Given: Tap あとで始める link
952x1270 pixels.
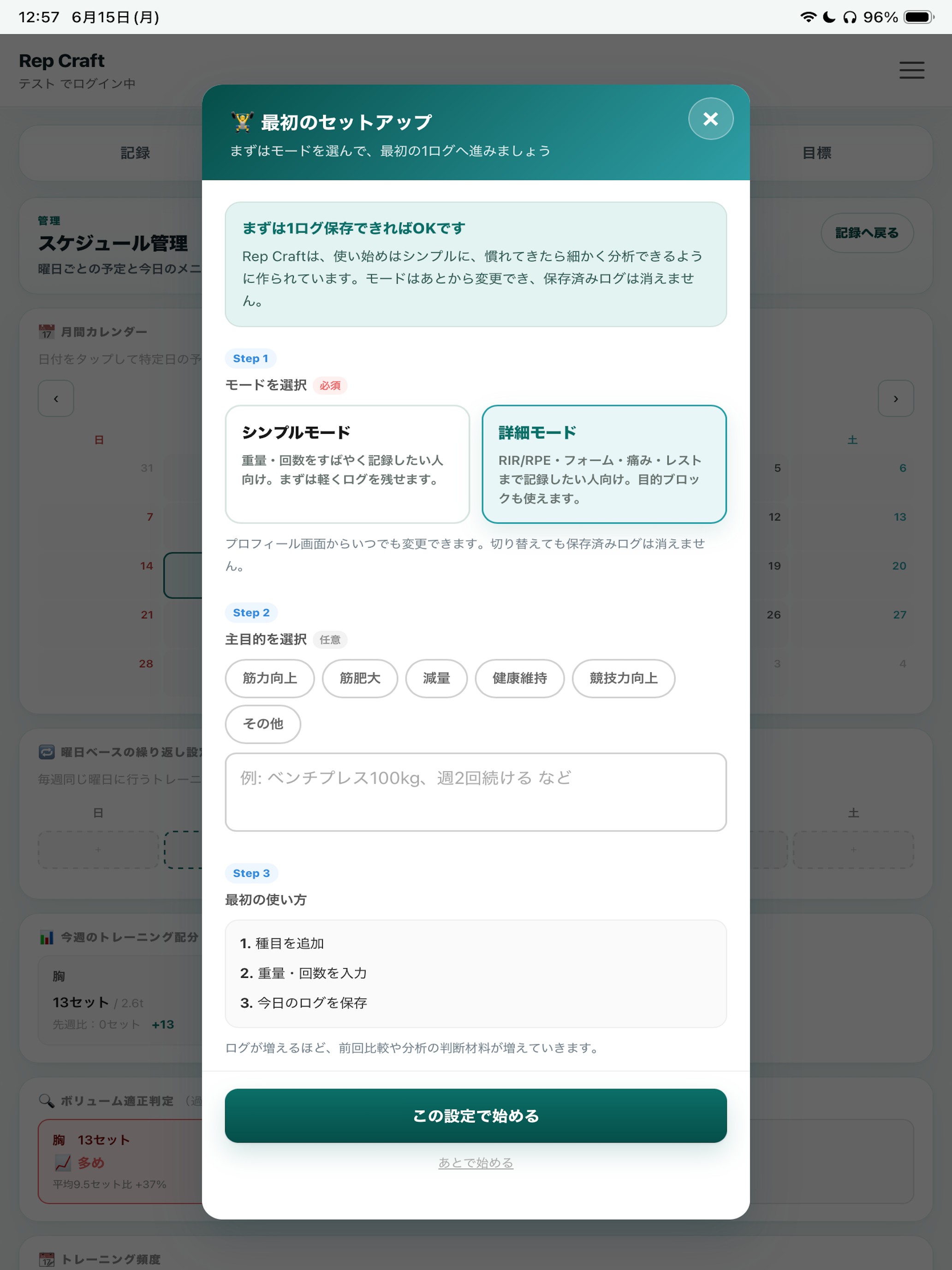Looking at the screenshot, I should coord(476,1162).
